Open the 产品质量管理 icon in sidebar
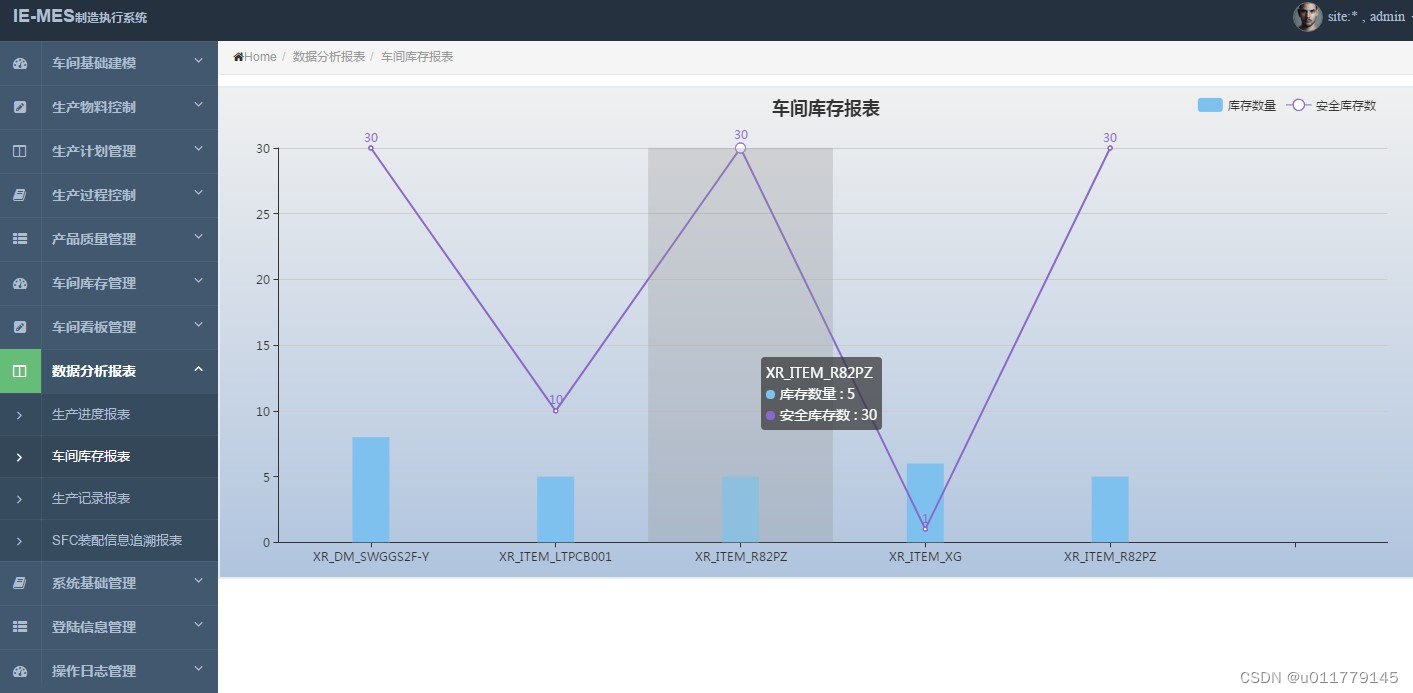 (21, 239)
